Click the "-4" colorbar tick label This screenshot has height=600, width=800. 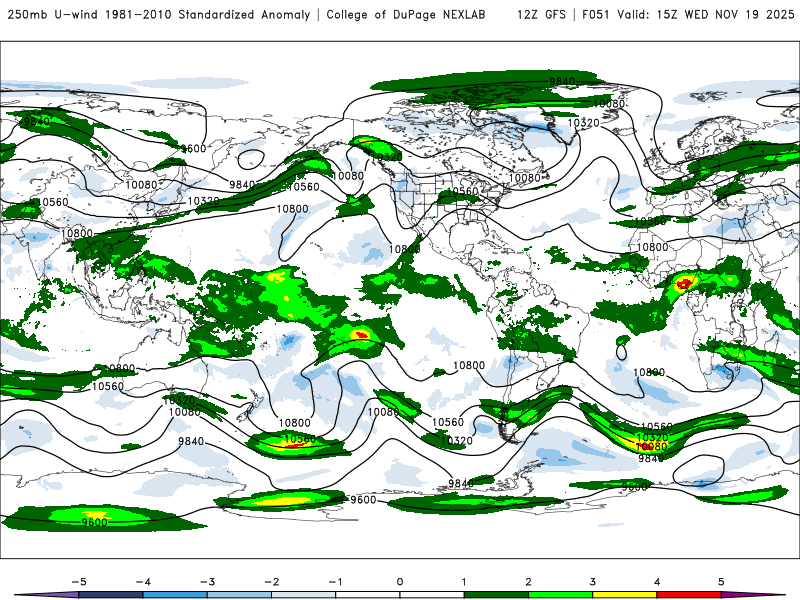coord(143,582)
